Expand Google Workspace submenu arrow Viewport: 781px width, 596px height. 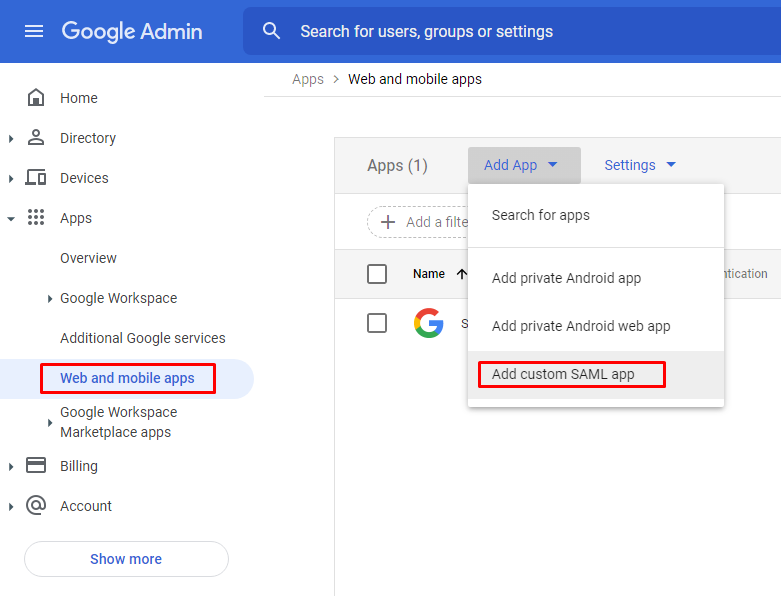(x=50, y=299)
